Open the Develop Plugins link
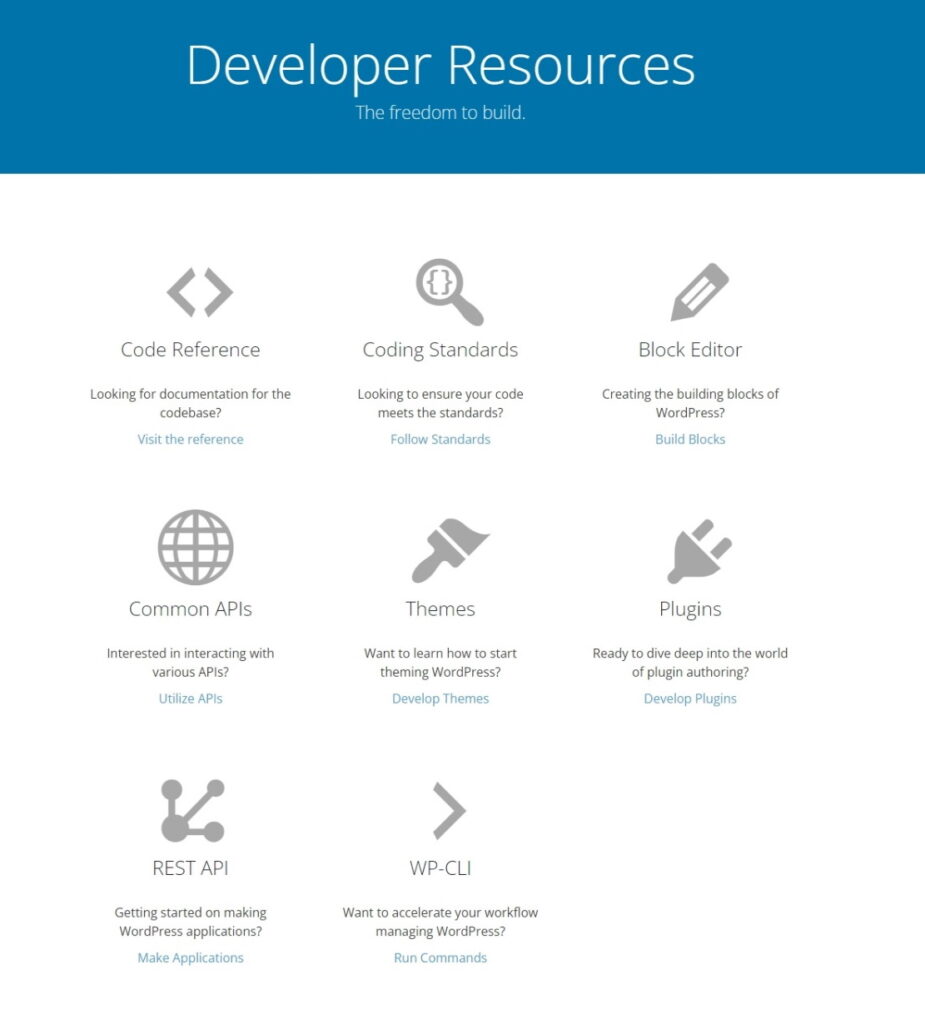925x1024 pixels. pyautogui.click(x=690, y=699)
